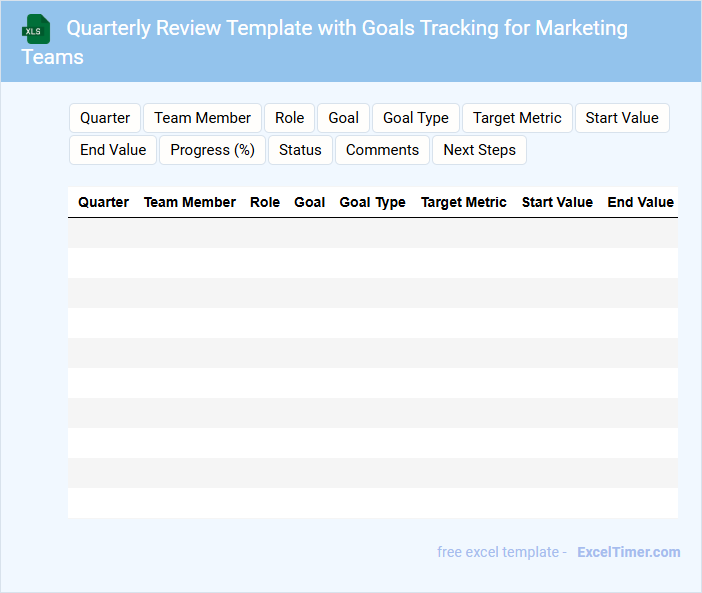This screenshot has height=593, width=702.
Task: Select the Target Metric tag
Action: coord(517,118)
